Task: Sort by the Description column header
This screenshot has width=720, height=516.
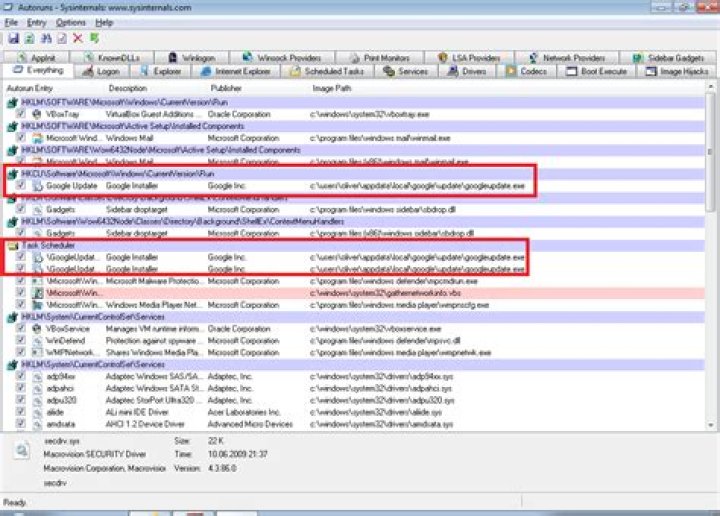Action: point(128,88)
